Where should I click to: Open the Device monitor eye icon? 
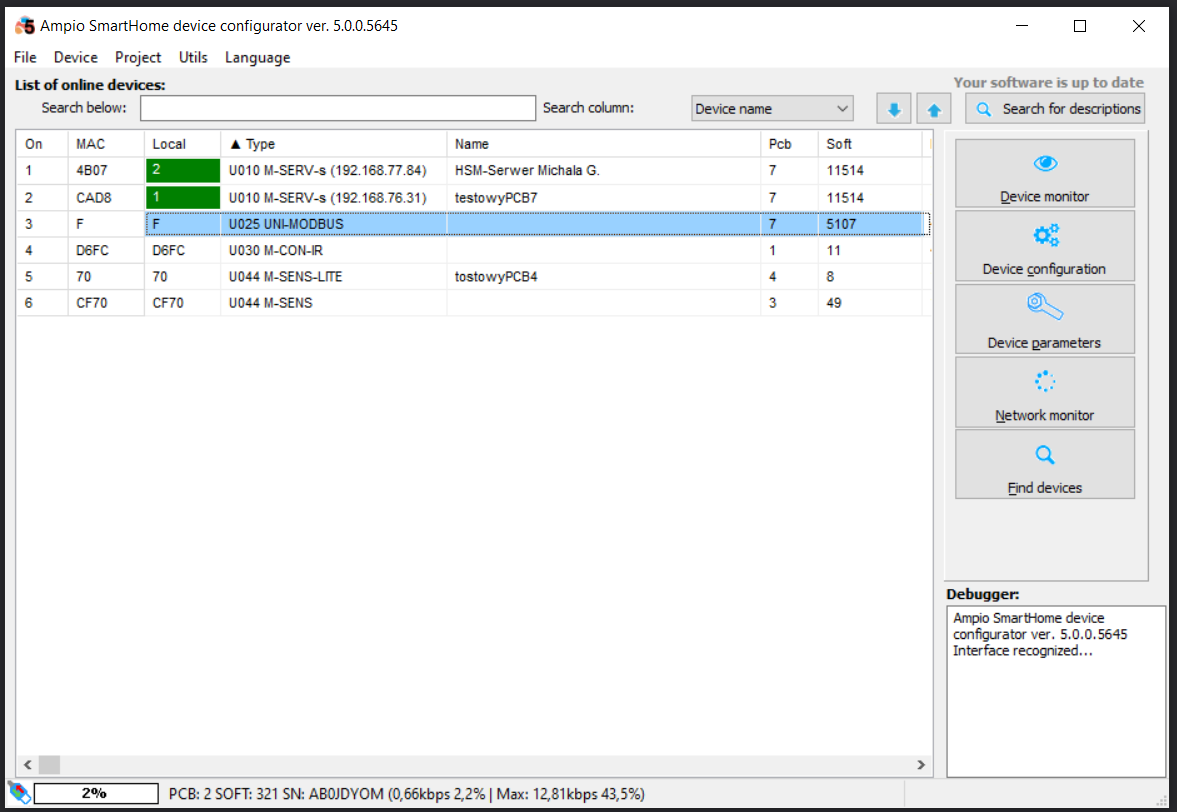tap(1045, 163)
